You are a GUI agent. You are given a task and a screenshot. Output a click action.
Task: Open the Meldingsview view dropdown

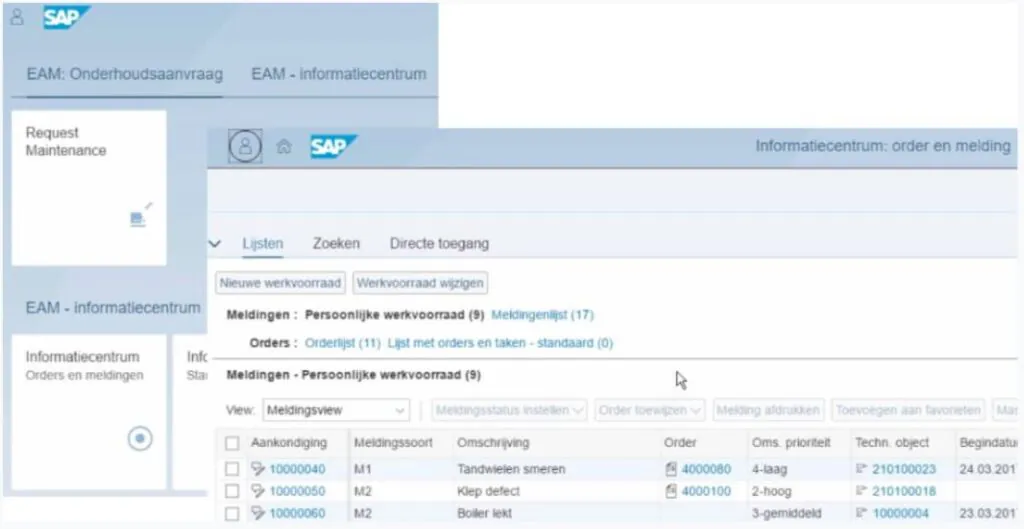point(336,410)
